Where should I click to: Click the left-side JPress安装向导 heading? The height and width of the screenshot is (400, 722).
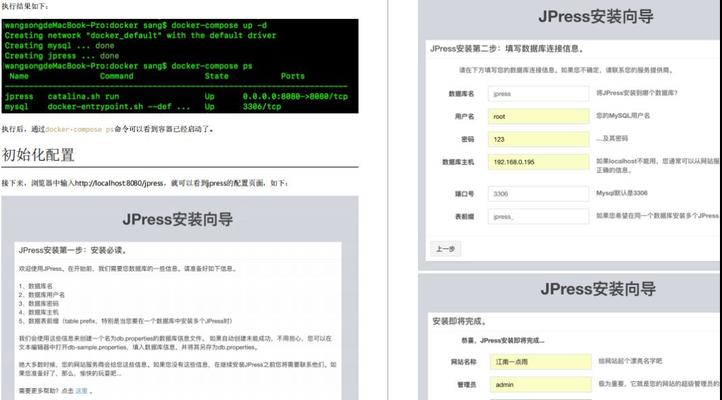(178, 219)
